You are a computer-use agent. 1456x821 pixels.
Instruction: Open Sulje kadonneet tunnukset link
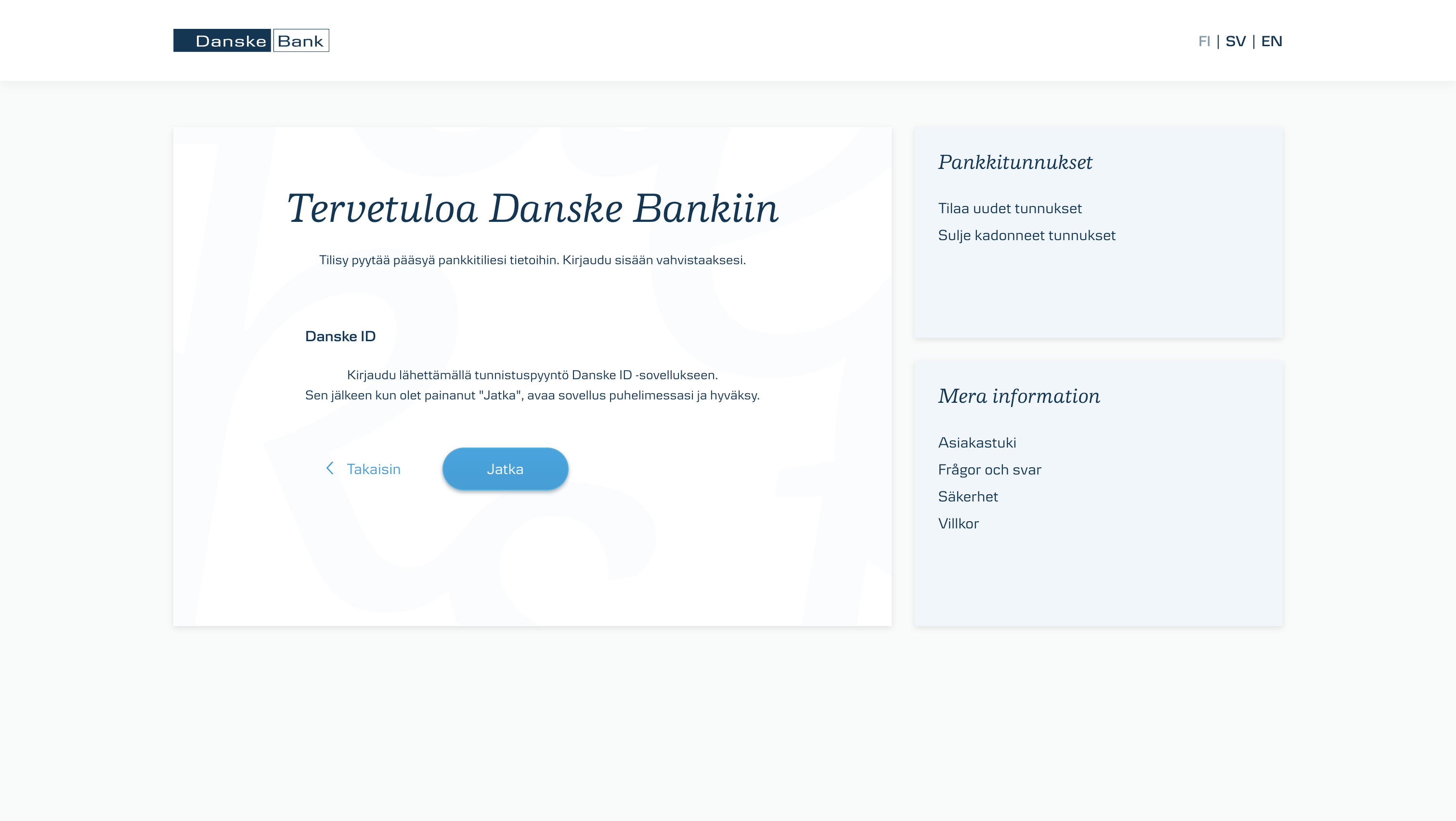[x=1027, y=236]
